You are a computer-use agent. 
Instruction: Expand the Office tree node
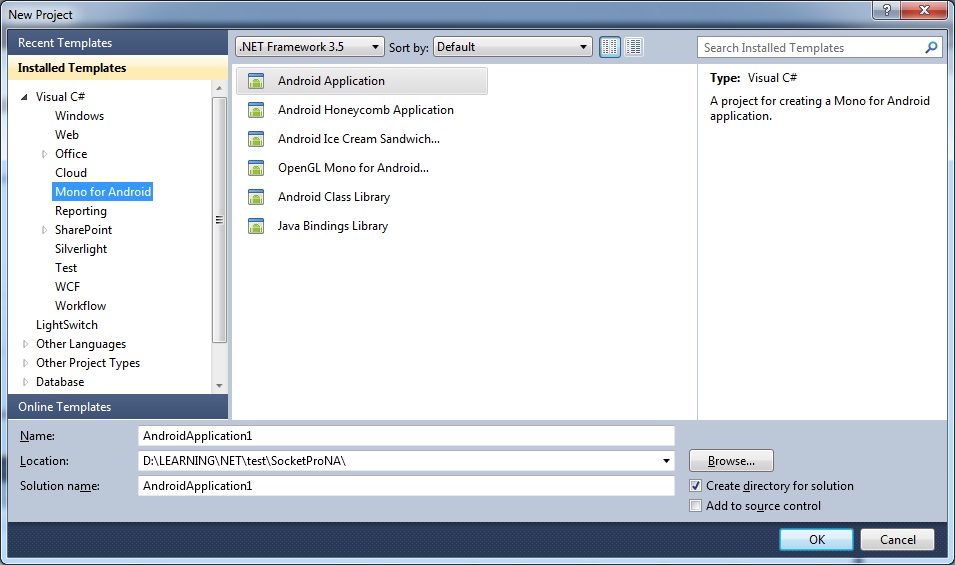click(44, 154)
